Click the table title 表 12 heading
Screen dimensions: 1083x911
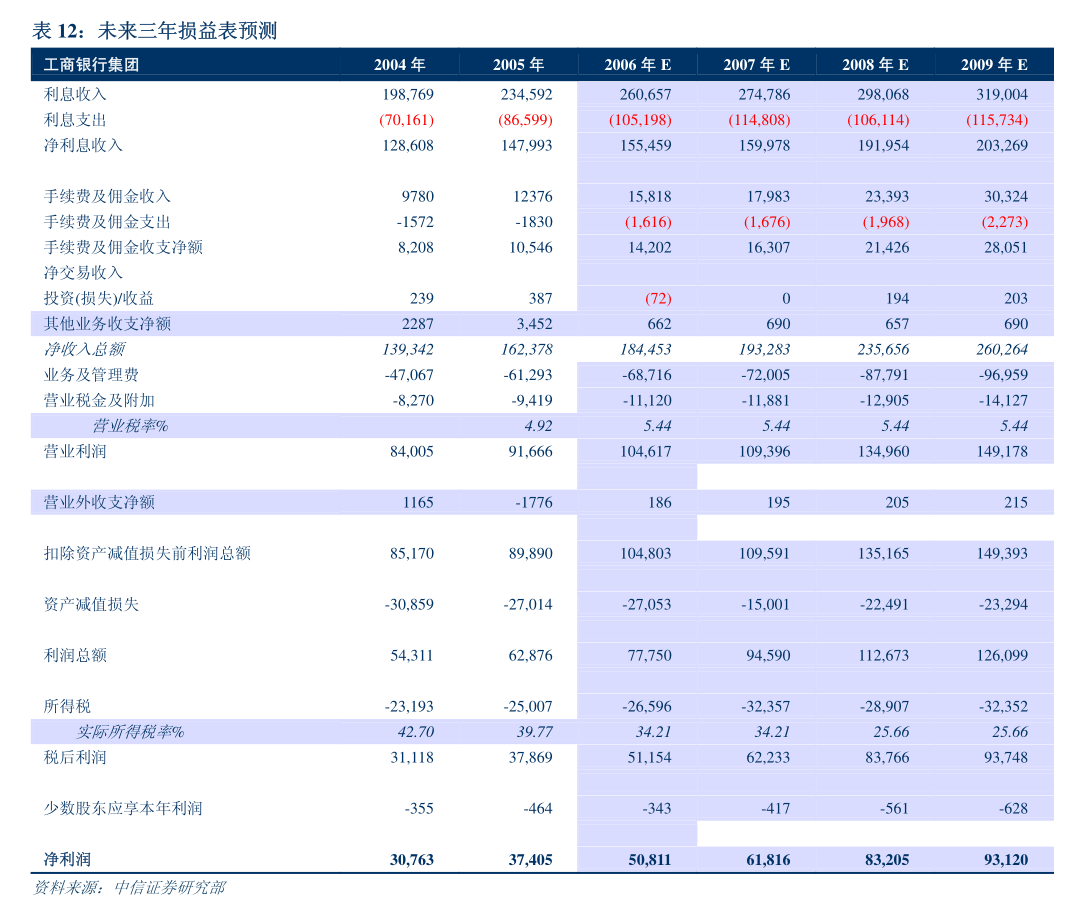point(154,31)
